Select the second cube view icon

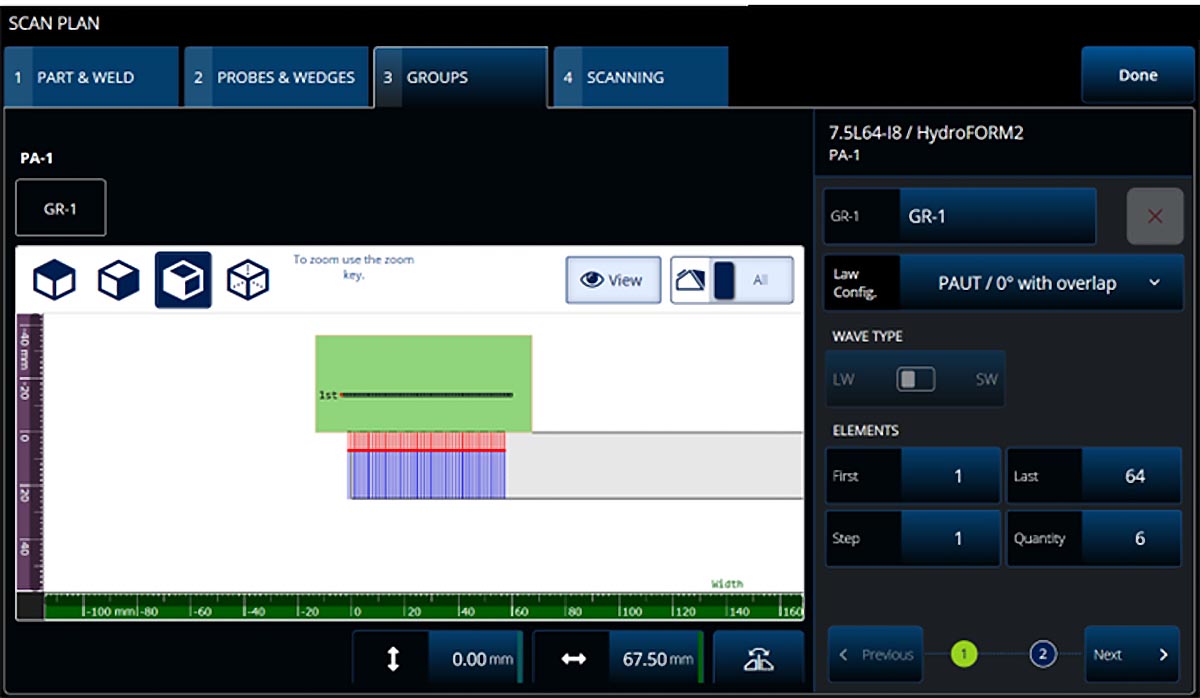click(x=118, y=280)
